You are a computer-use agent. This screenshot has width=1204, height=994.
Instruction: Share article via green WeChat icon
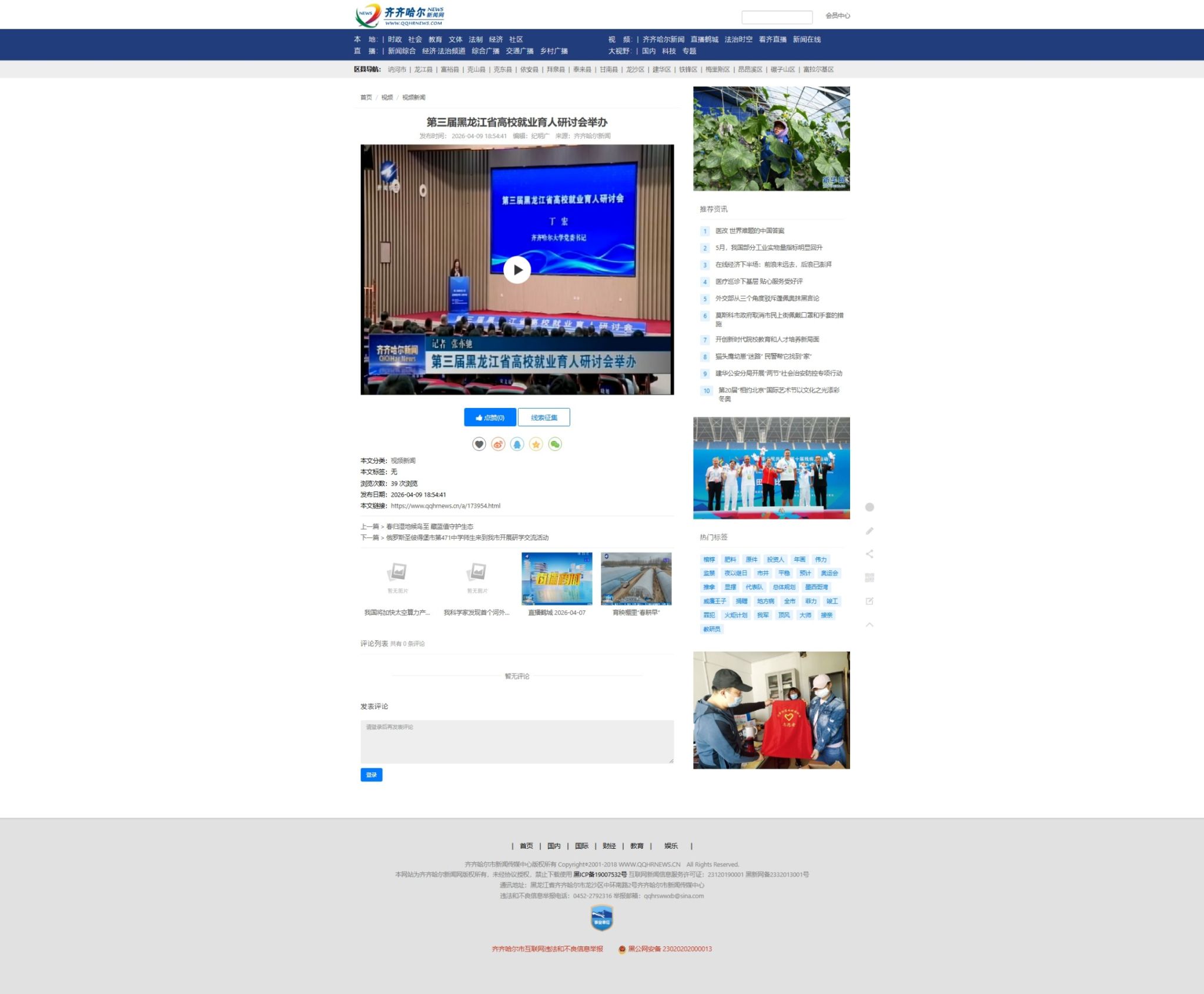tap(555, 444)
